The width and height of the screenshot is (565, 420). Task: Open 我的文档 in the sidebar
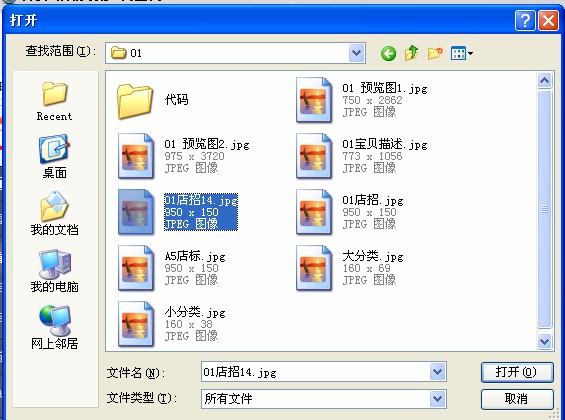pos(54,214)
